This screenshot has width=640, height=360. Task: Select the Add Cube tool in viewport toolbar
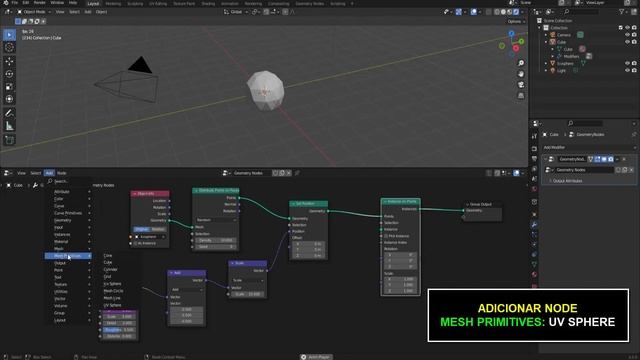9,140
